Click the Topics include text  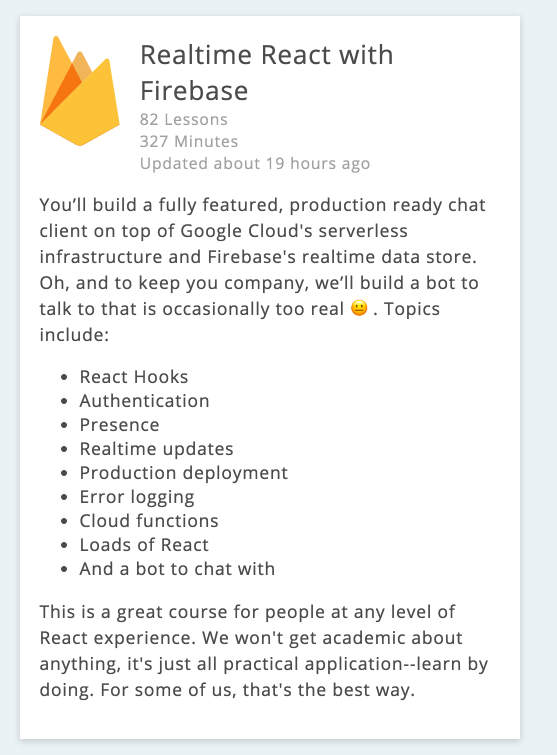tap(240, 322)
